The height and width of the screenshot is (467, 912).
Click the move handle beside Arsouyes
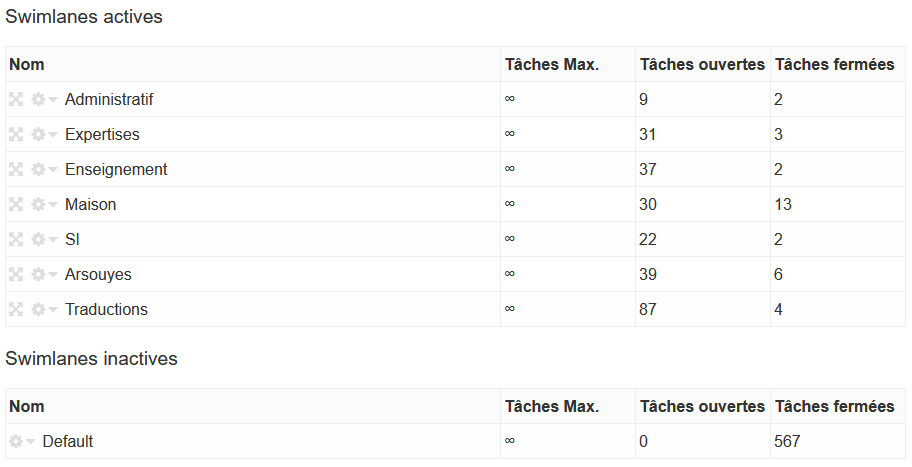pos(16,275)
